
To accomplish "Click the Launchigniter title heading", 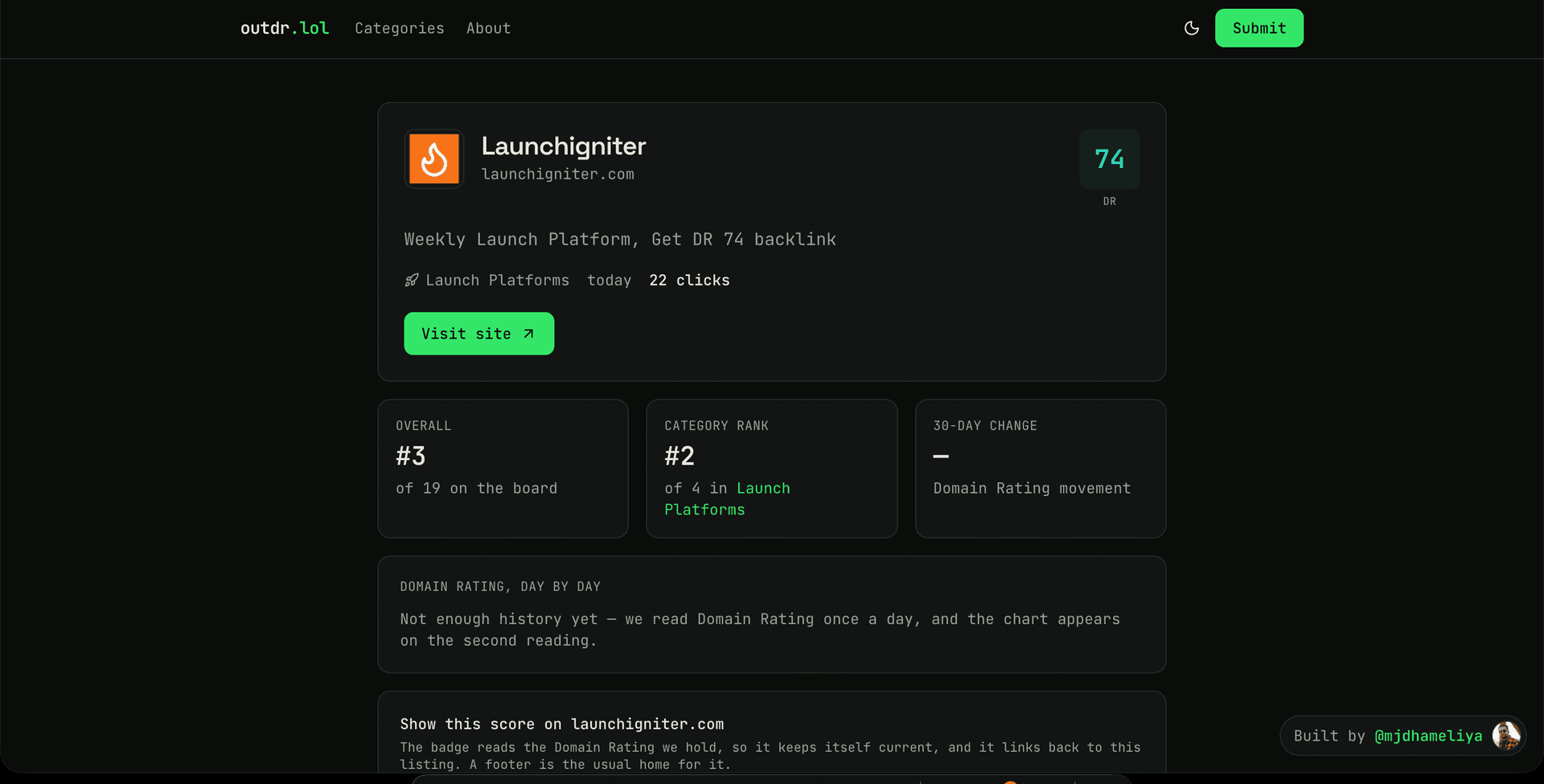I will (x=564, y=146).
